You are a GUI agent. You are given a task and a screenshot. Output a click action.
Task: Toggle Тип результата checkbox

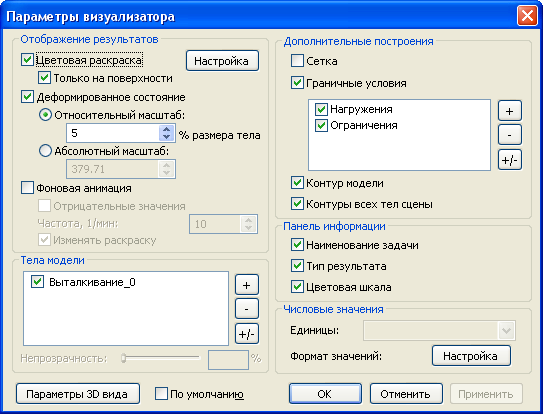[x=297, y=266]
